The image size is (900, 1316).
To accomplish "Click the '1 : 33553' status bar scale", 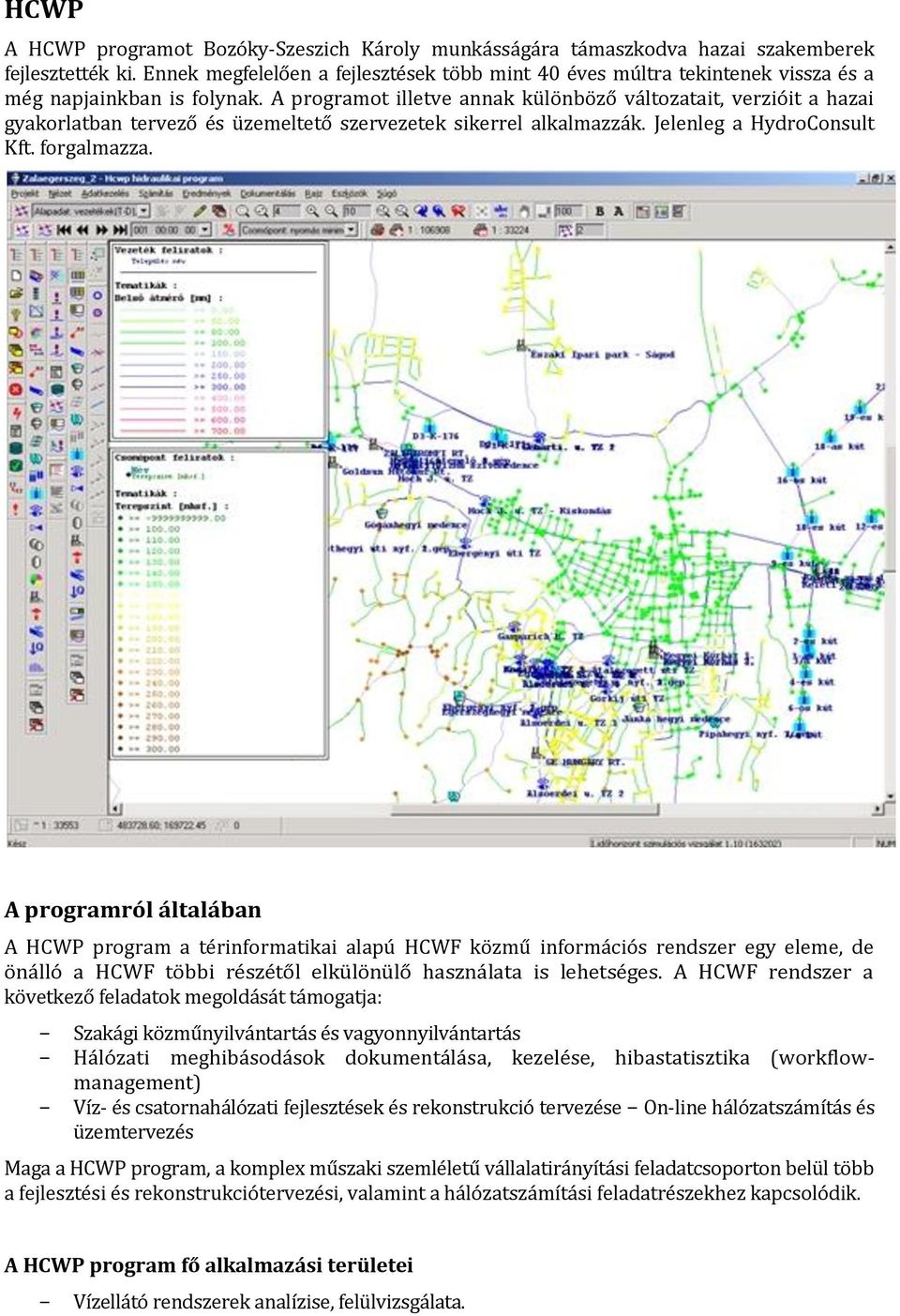I will (x=56, y=825).
